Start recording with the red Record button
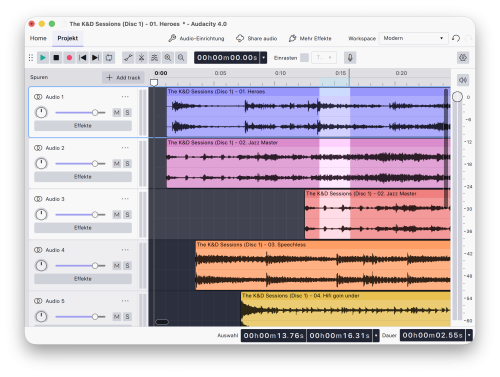Screen dimensions: 500x377 click(x=69, y=58)
